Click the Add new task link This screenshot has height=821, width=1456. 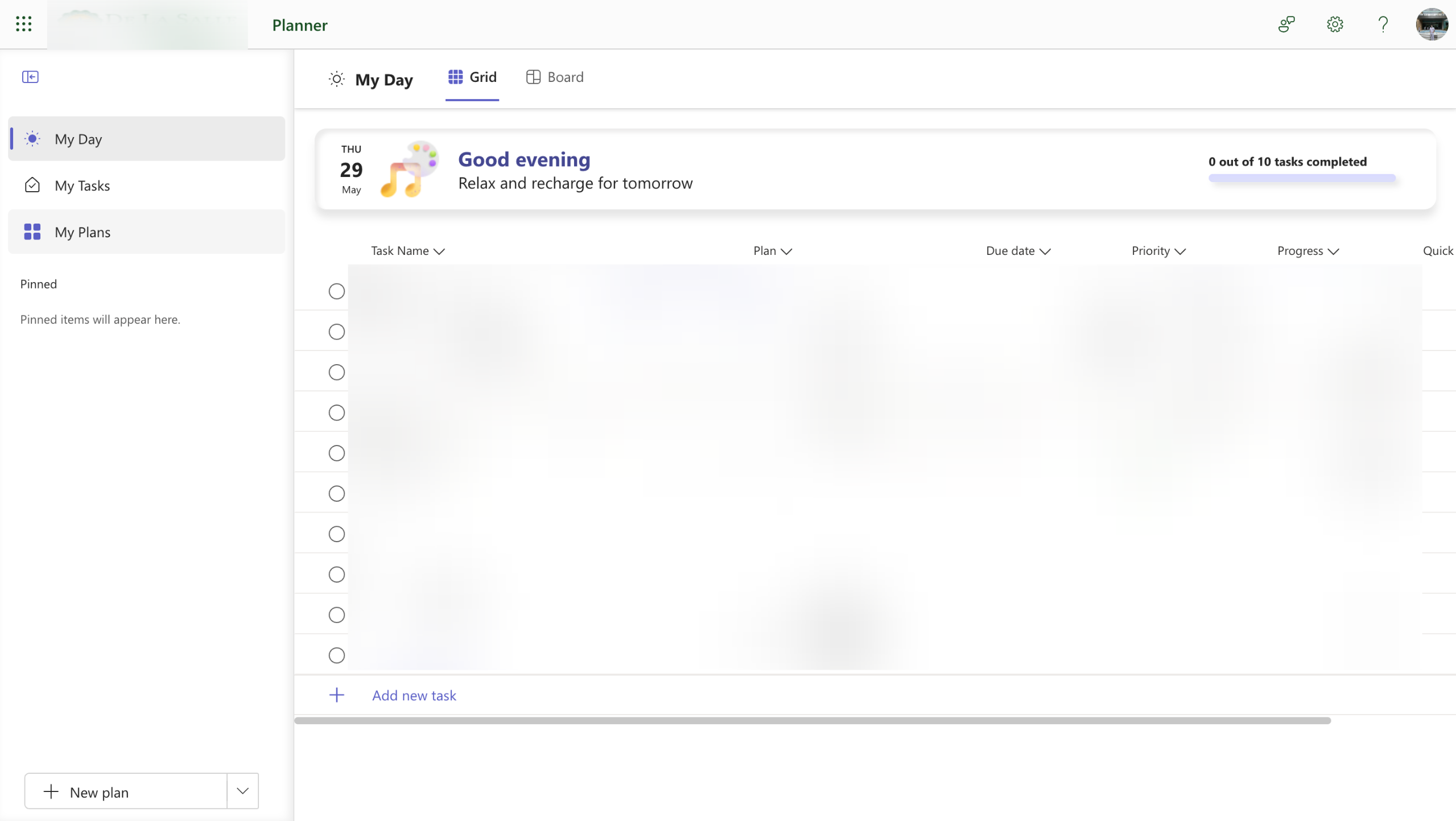coord(414,695)
